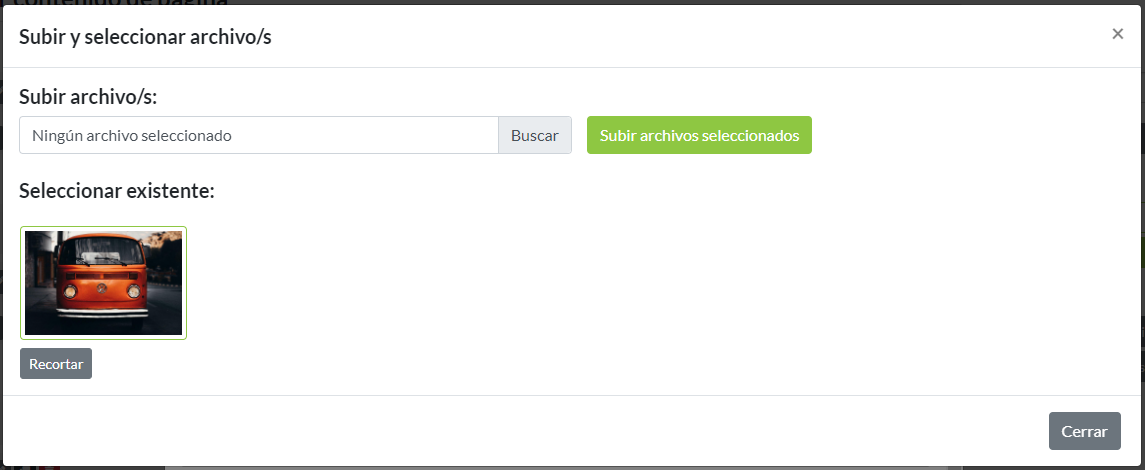This screenshot has width=1145, height=470.
Task: Click the van's windshield in the thumbnail
Action: click(x=103, y=253)
